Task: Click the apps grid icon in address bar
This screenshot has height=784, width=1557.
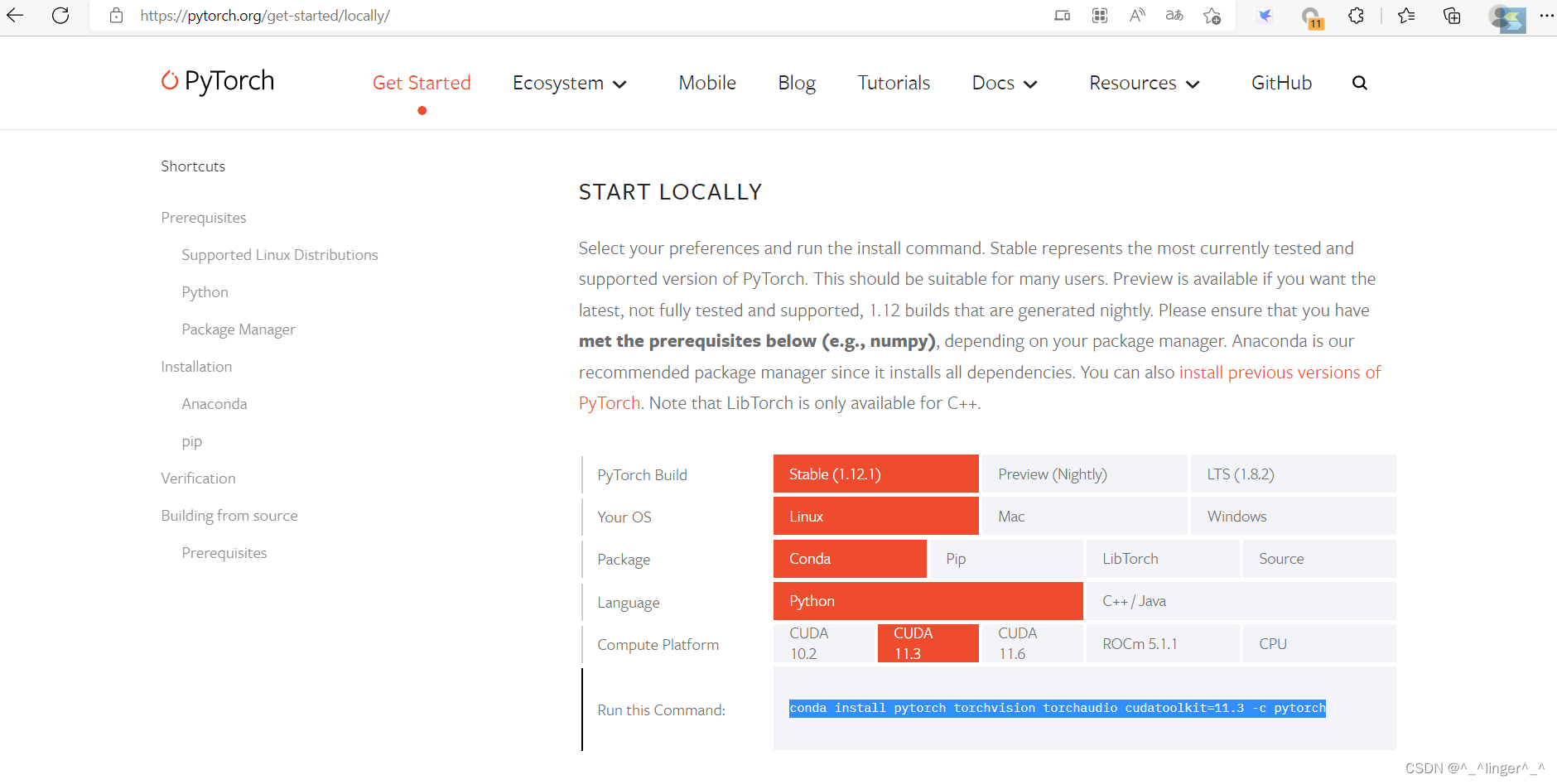Action: coord(1100,15)
